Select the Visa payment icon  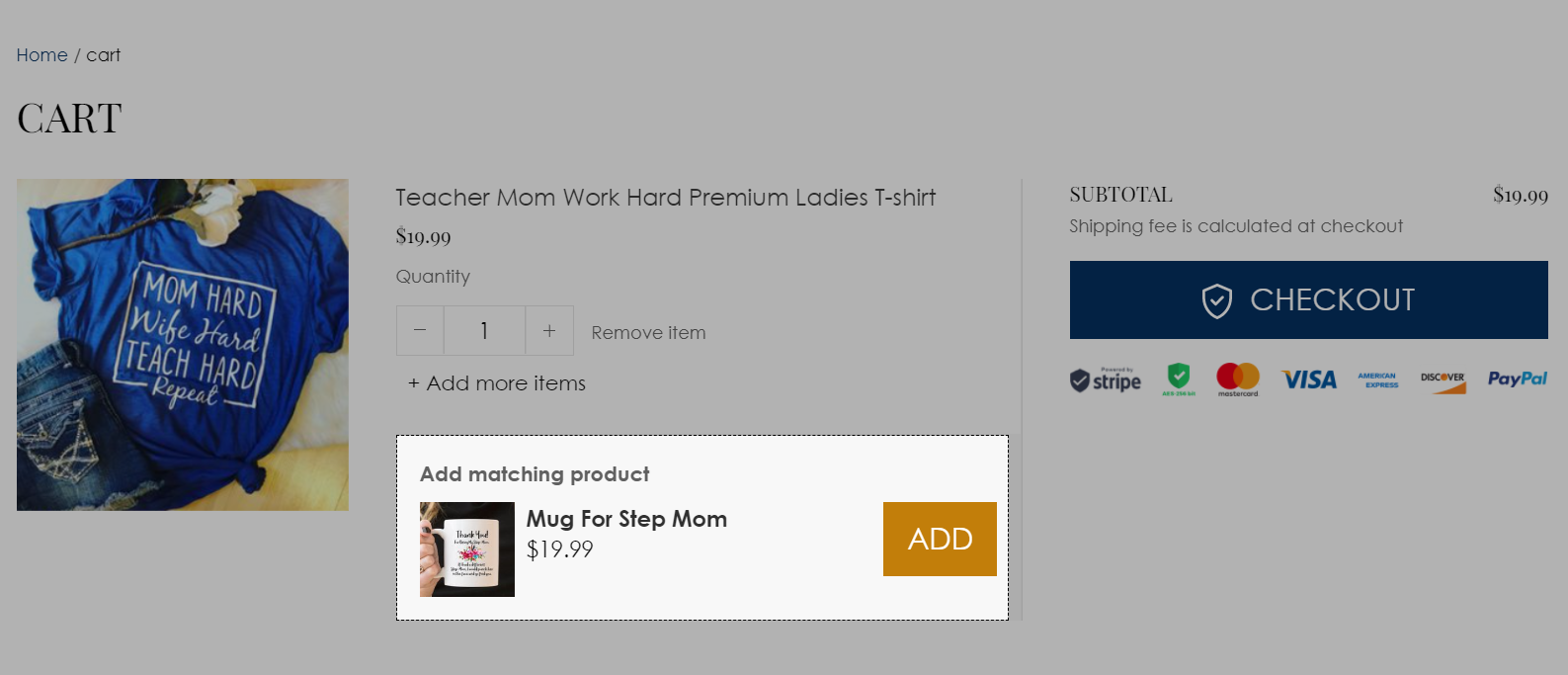[1308, 380]
